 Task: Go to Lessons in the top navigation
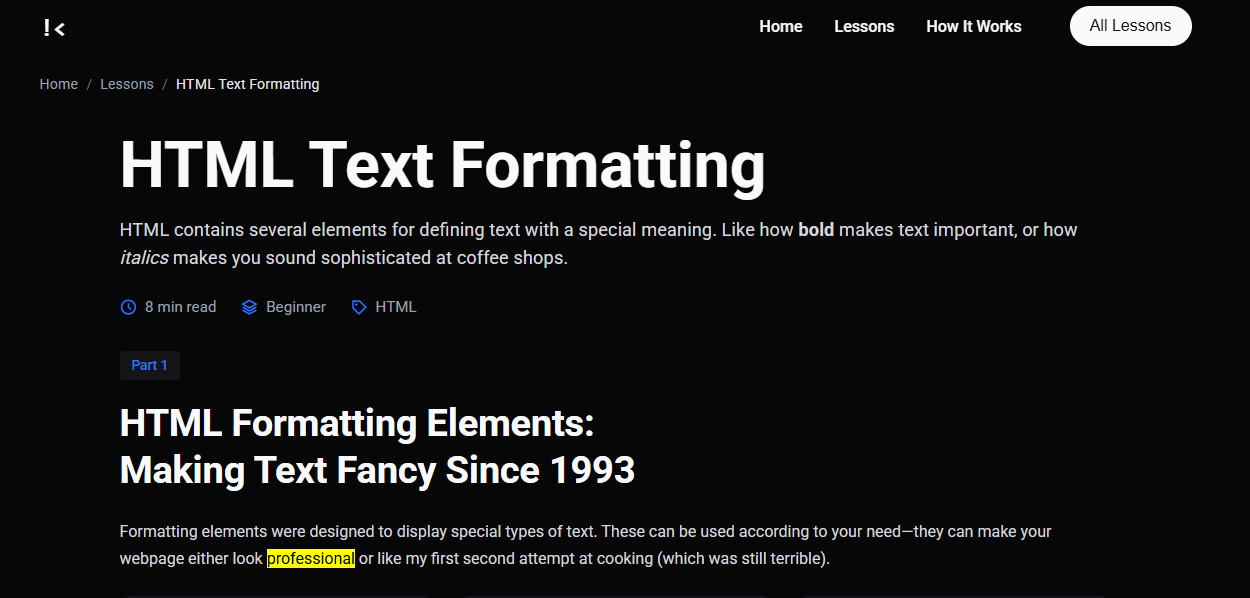coord(864,27)
